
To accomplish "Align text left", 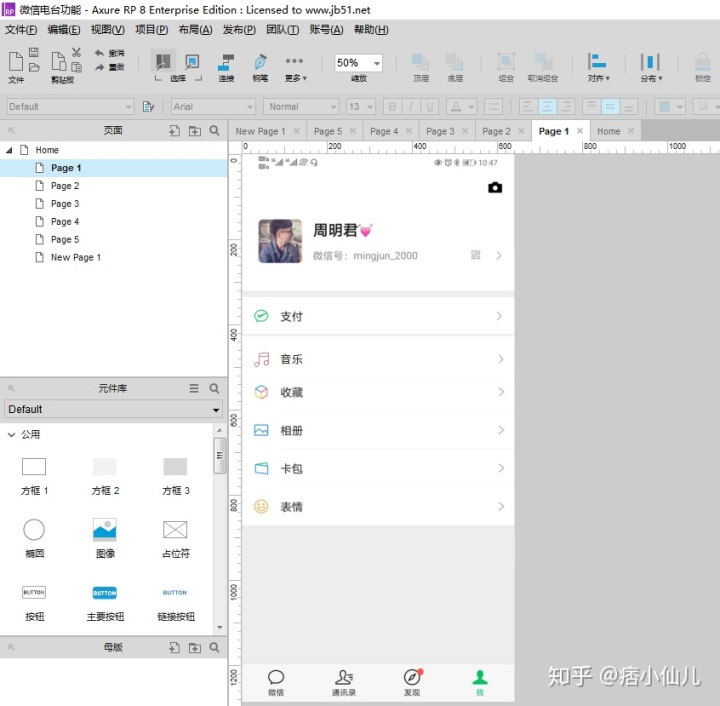I will click(528, 106).
